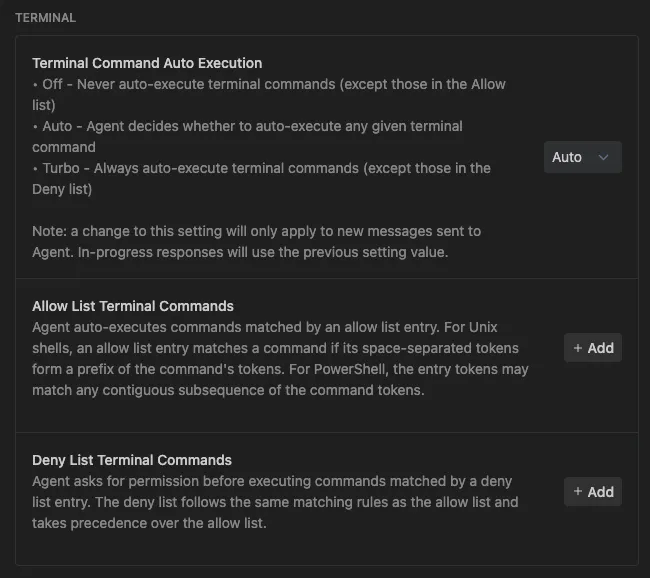The height and width of the screenshot is (578, 650).
Task: Select the Deny List Terminal Commands heading
Action: [132, 460]
